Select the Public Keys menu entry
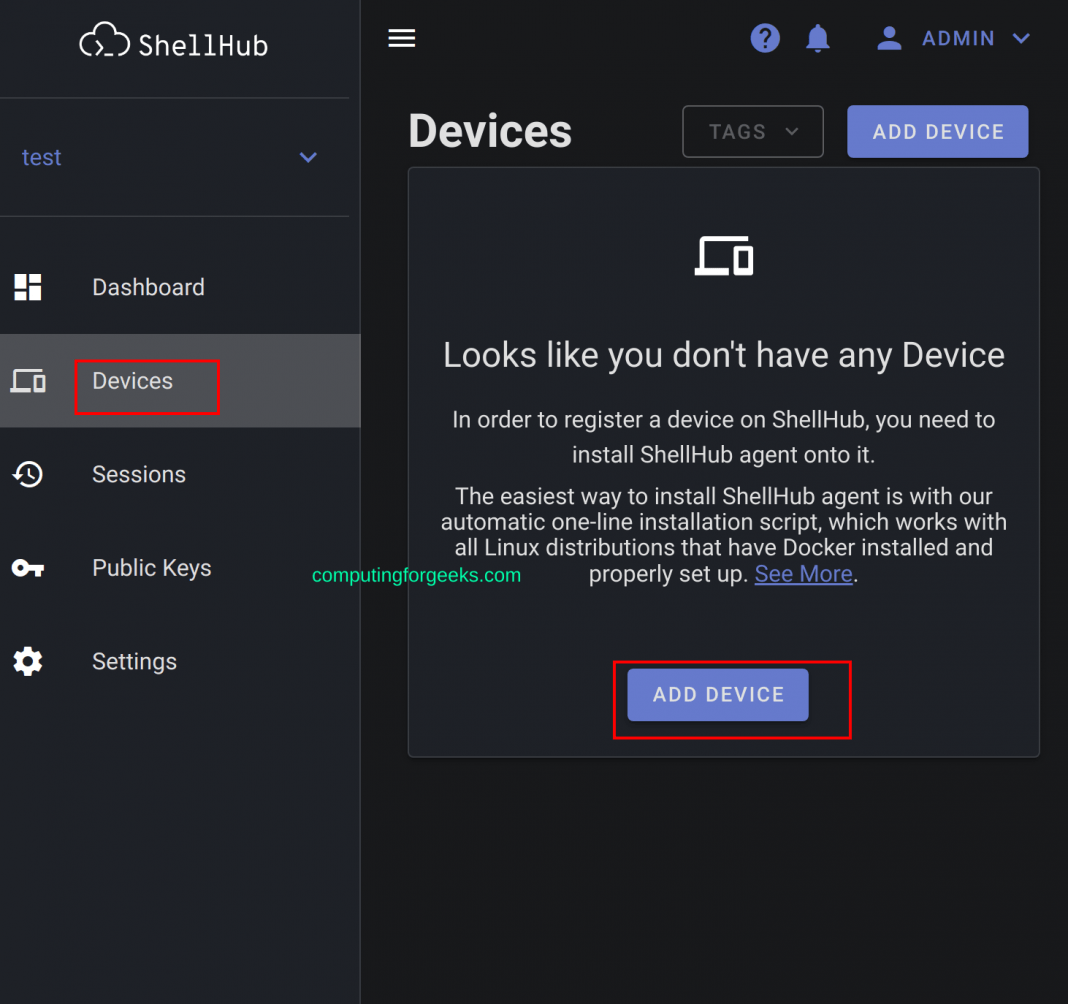1068x1004 pixels. coord(151,568)
